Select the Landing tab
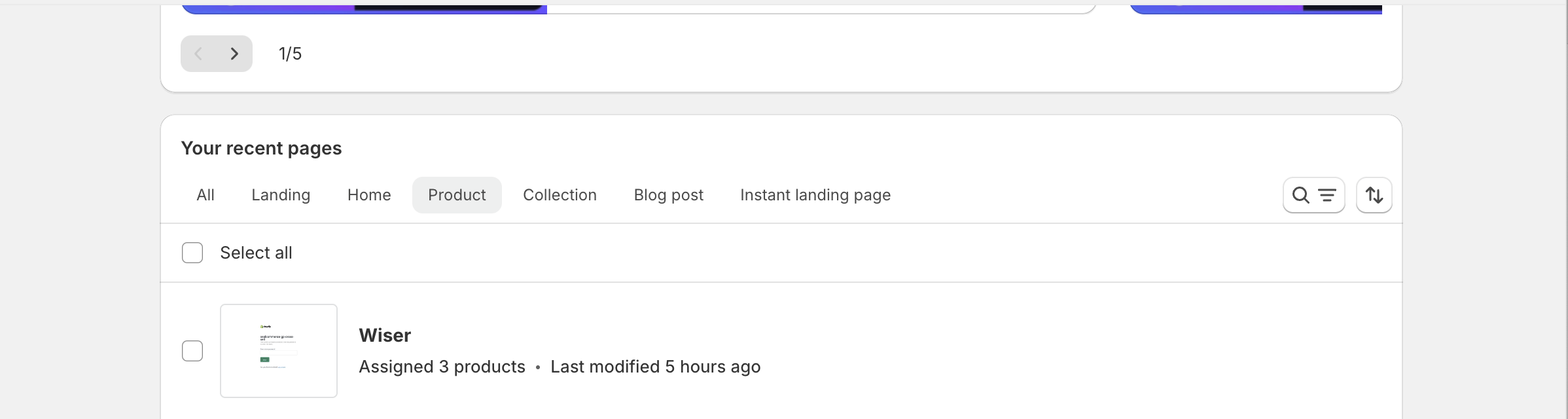1568x419 pixels. point(281,195)
